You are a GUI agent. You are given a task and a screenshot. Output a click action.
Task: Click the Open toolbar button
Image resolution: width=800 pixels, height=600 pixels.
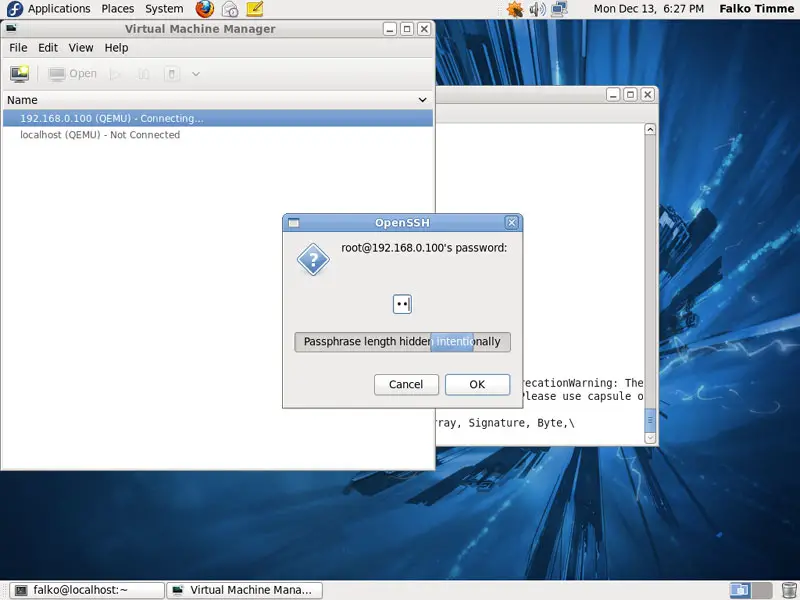(72, 74)
